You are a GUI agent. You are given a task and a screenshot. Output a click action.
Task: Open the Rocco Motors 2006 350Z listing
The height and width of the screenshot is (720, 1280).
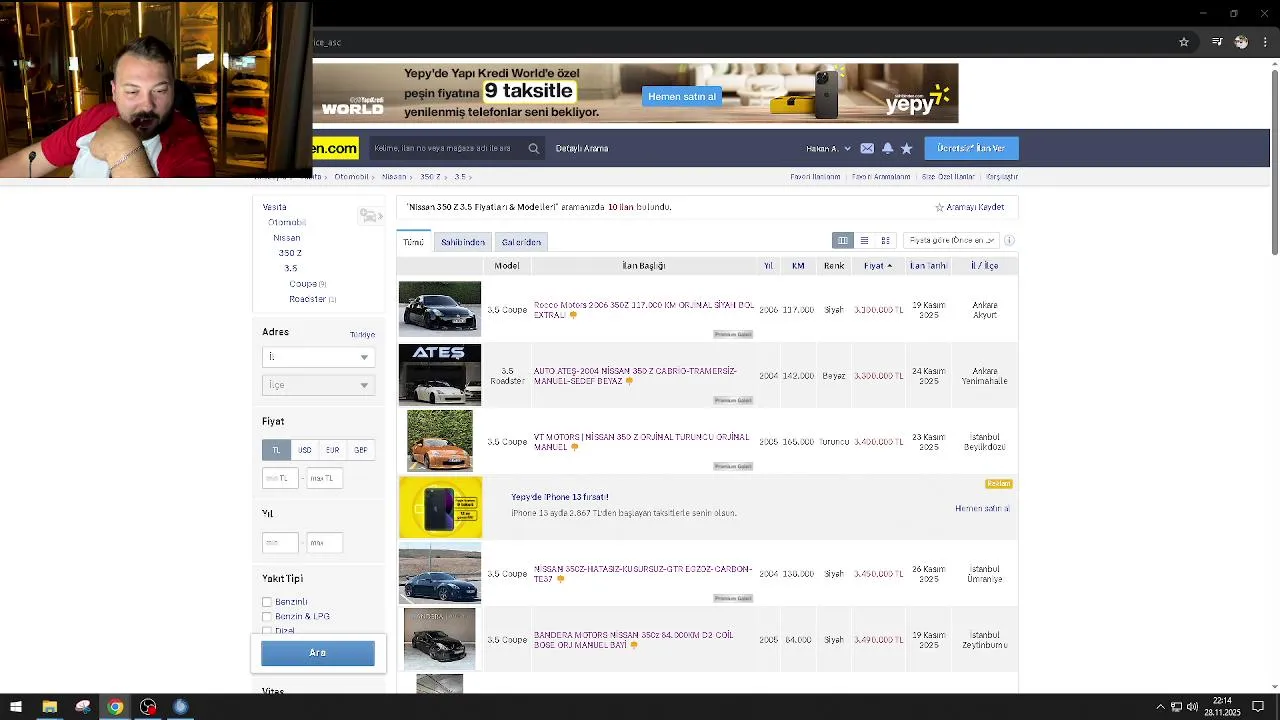643,310
